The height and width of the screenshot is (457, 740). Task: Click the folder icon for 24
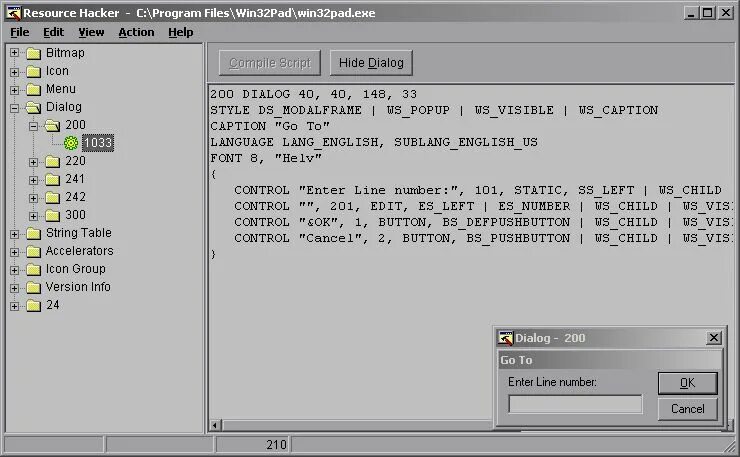pos(34,305)
